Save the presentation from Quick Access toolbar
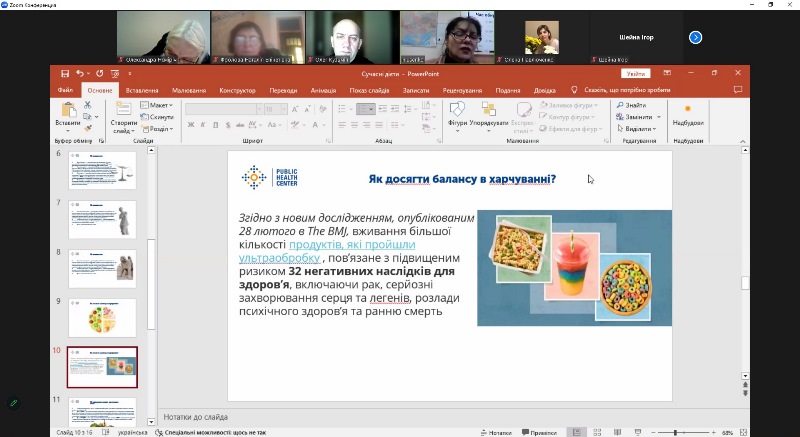Screen dimensions: 800x437 pos(65,73)
